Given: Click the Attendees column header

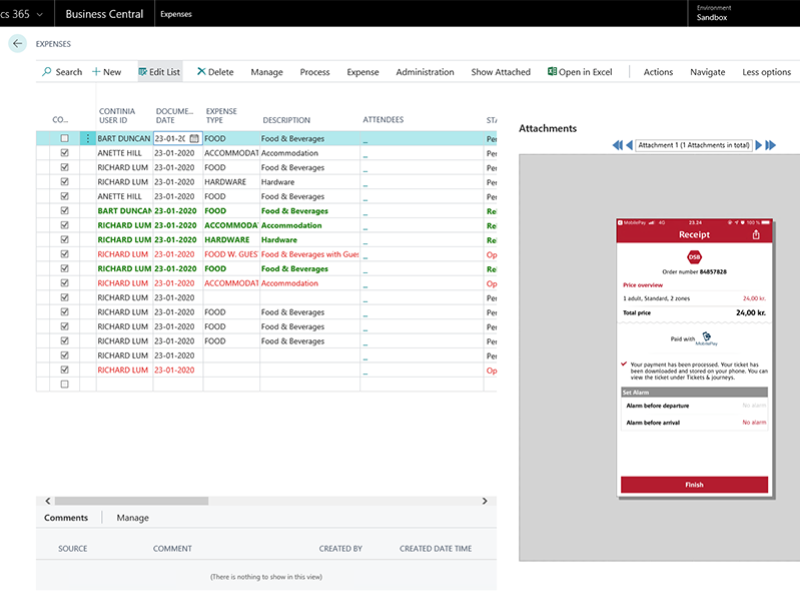Looking at the screenshot, I should tap(383, 119).
